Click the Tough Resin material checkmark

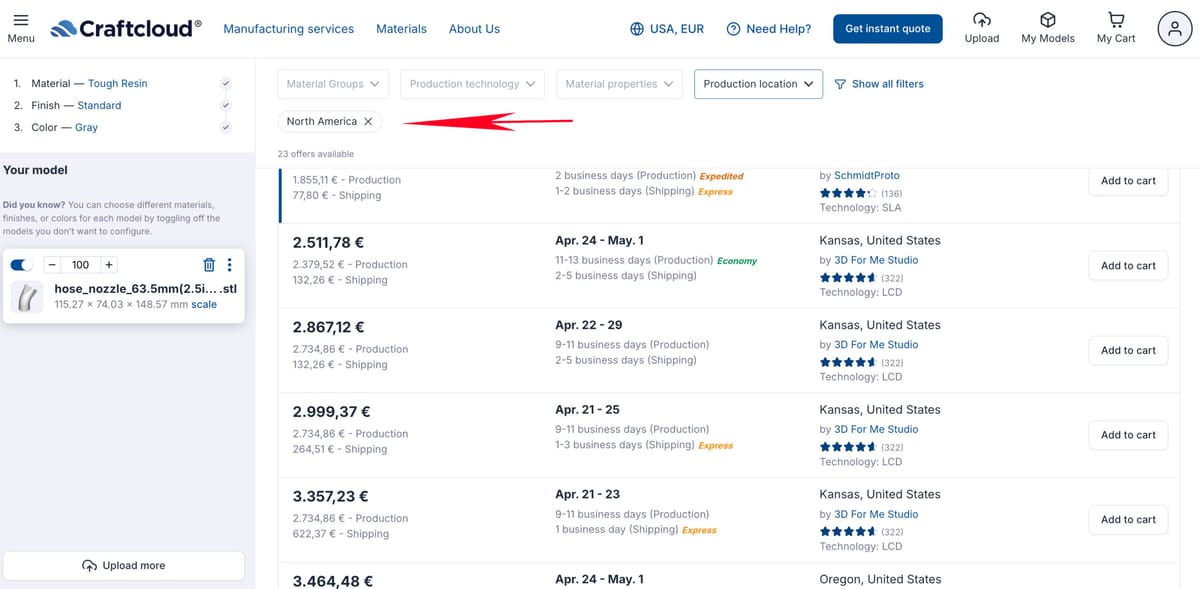(x=226, y=84)
